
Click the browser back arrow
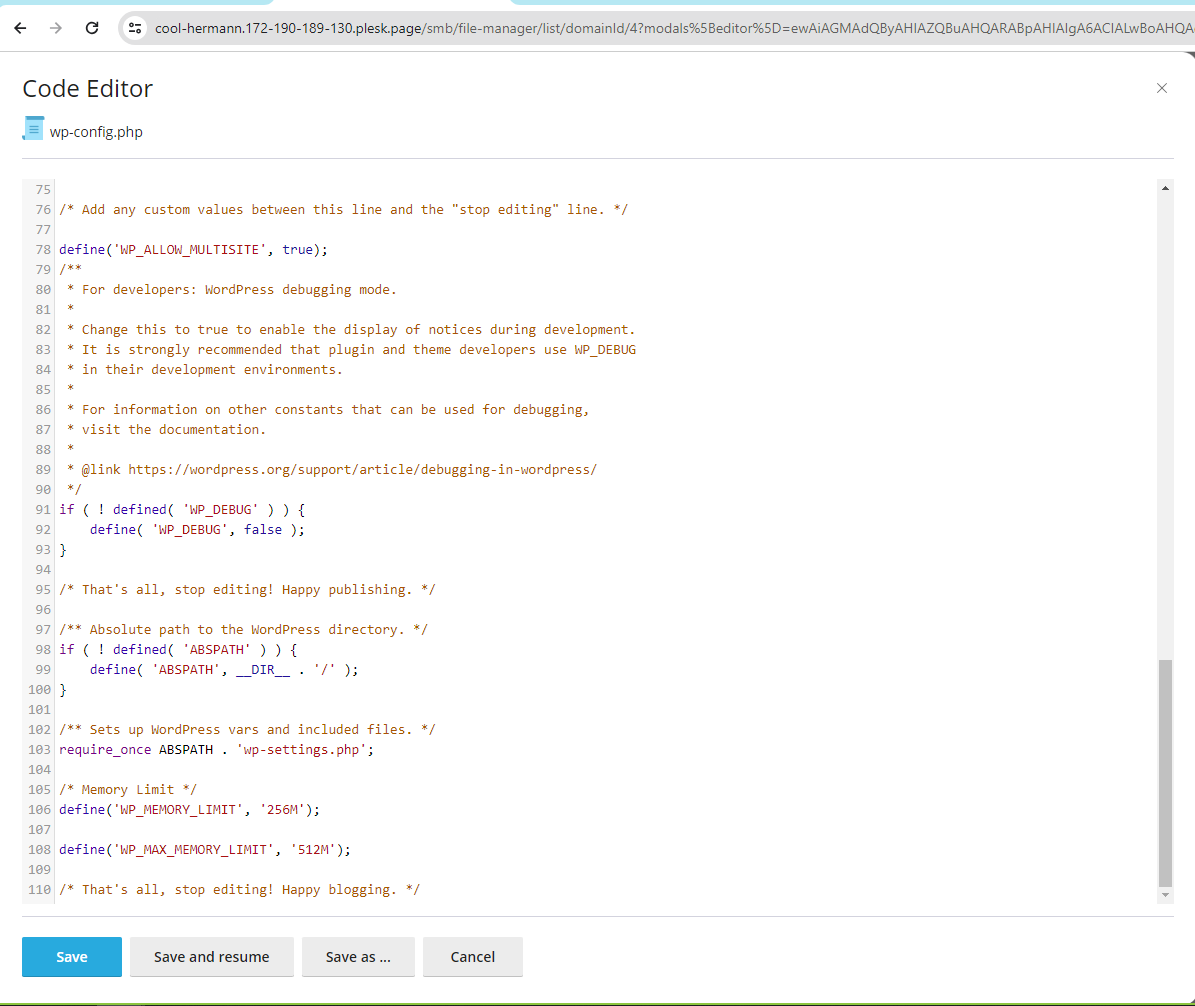tap(21, 28)
